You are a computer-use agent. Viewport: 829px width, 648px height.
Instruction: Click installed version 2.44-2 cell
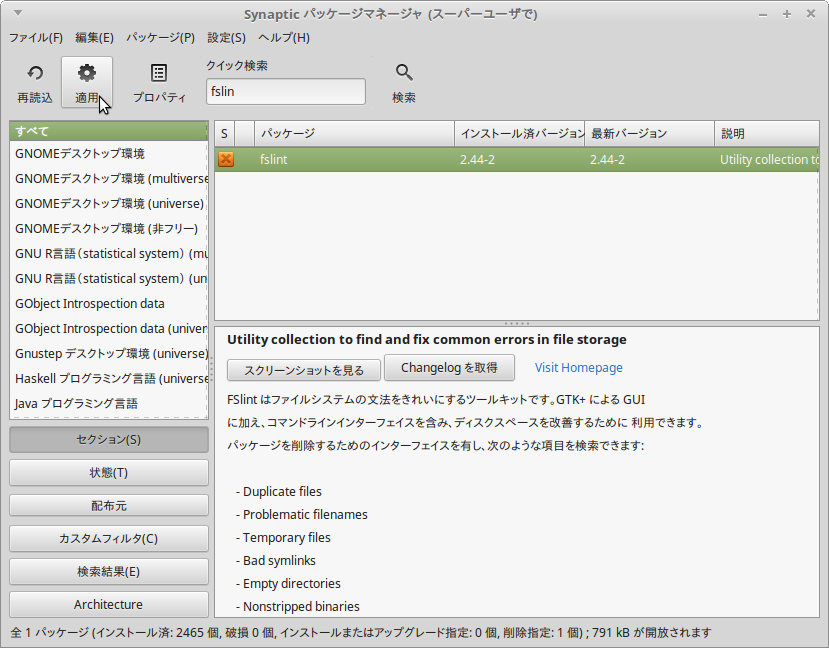tap(477, 160)
